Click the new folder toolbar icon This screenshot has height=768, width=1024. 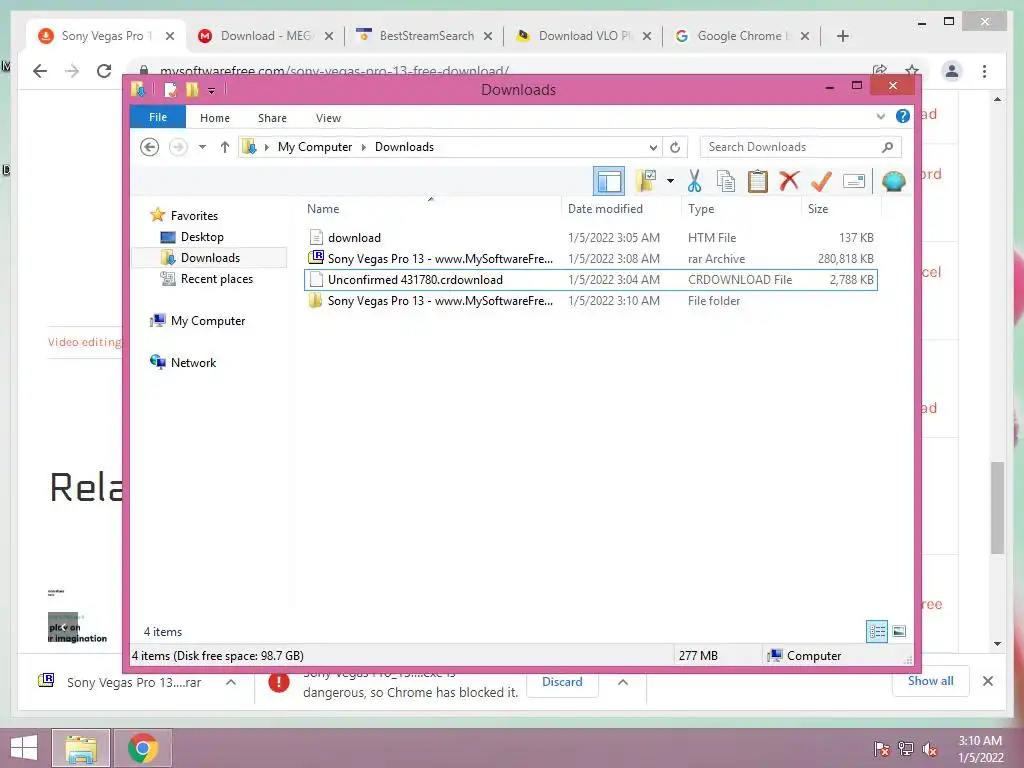pyautogui.click(x=646, y=181)
